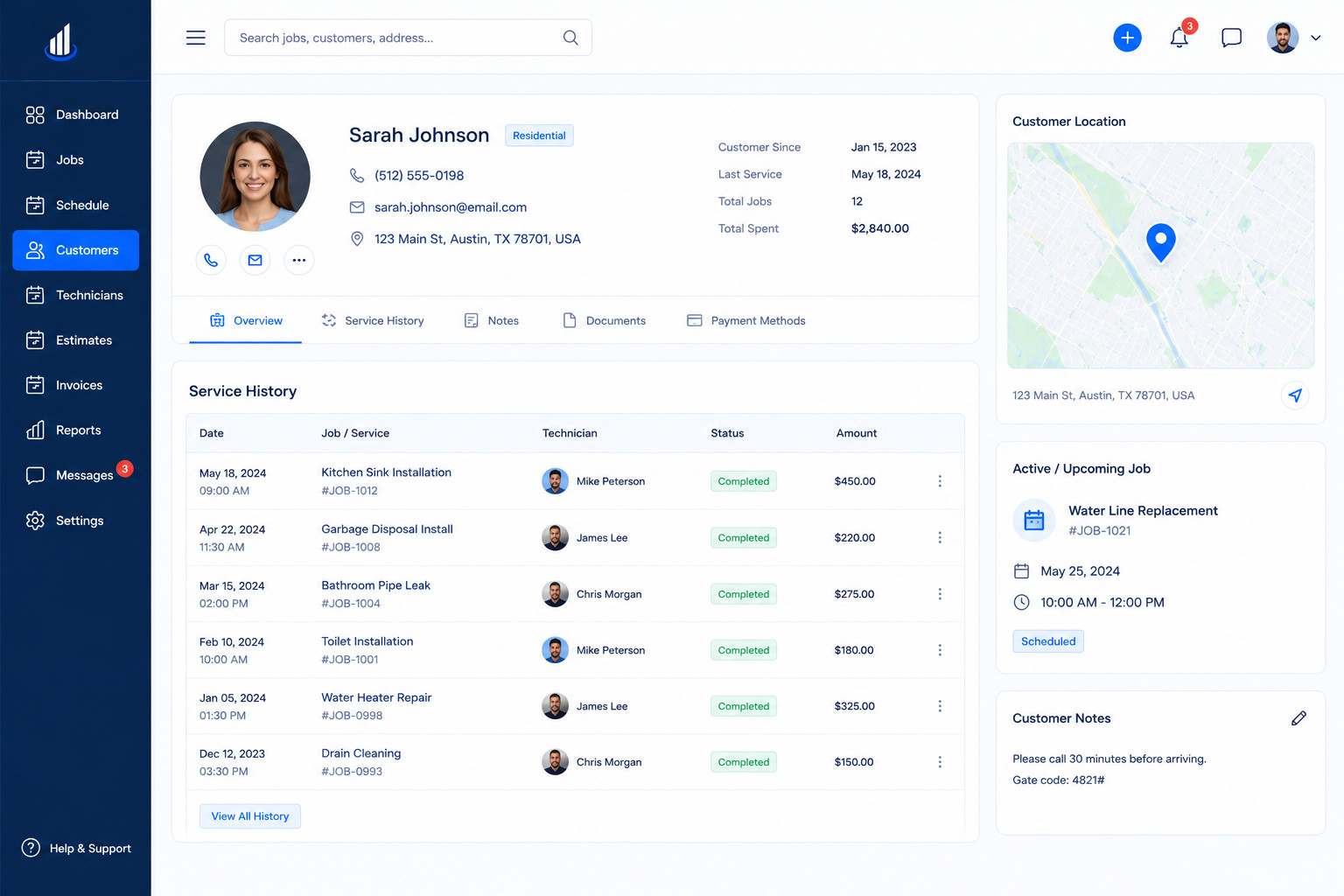Click Sarah Johnson's profile photo

pos(255,176)
